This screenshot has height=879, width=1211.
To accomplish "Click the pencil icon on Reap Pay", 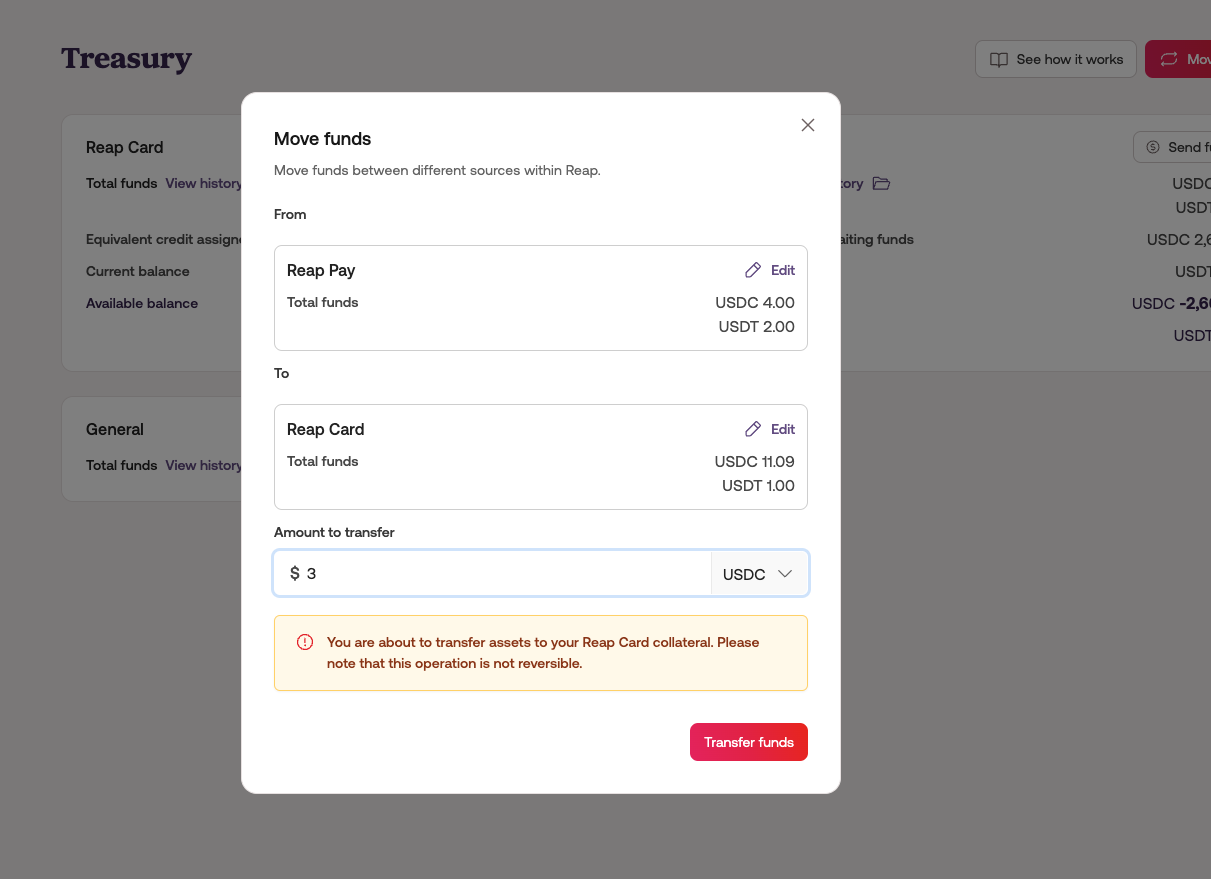I will (753, 270).
